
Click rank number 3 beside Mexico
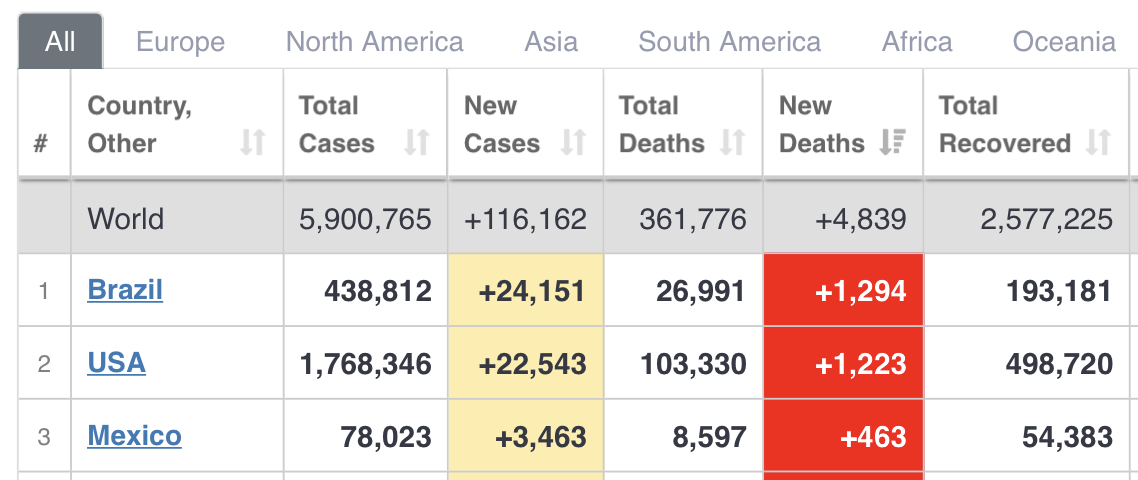pyautogui.click(x=44, y=436)
